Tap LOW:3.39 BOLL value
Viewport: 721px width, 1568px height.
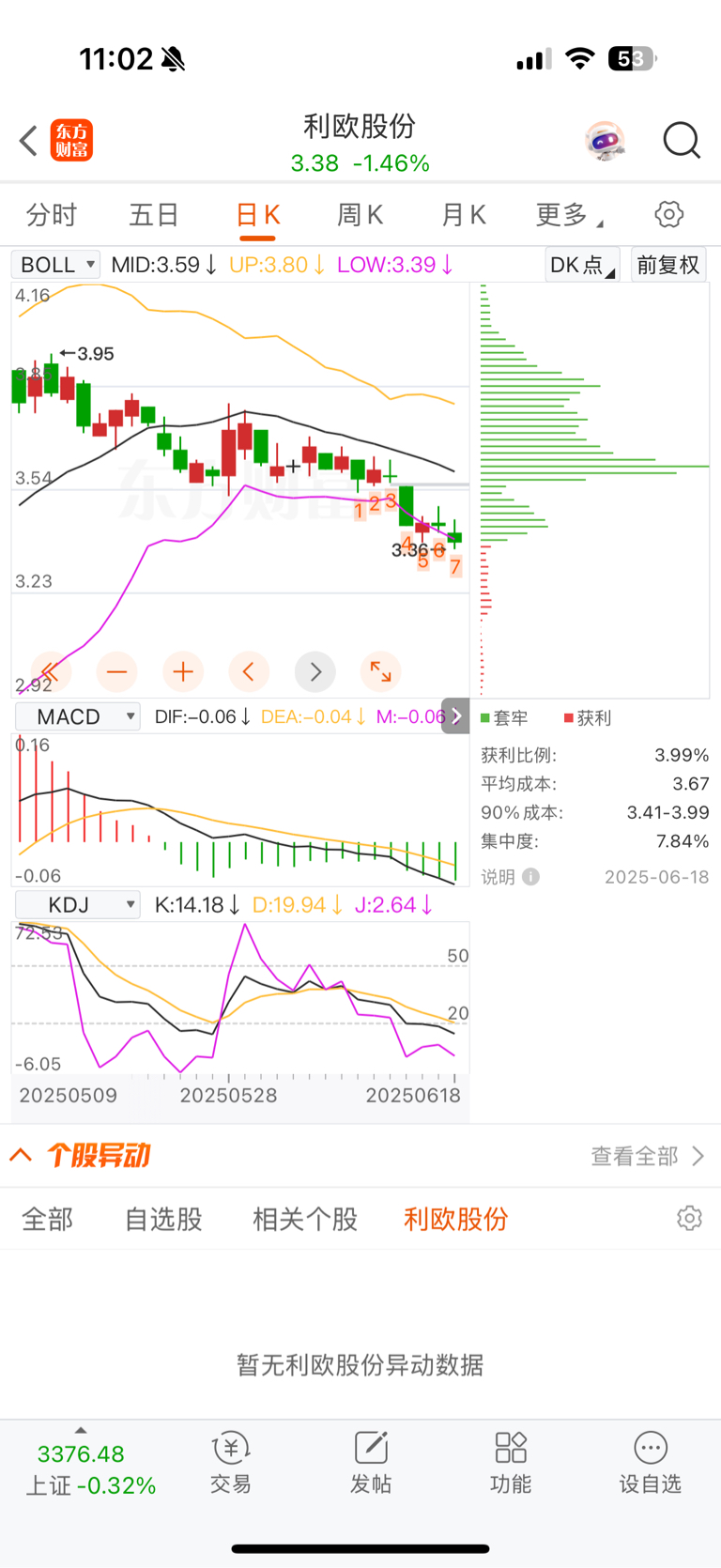click(395, 265)
